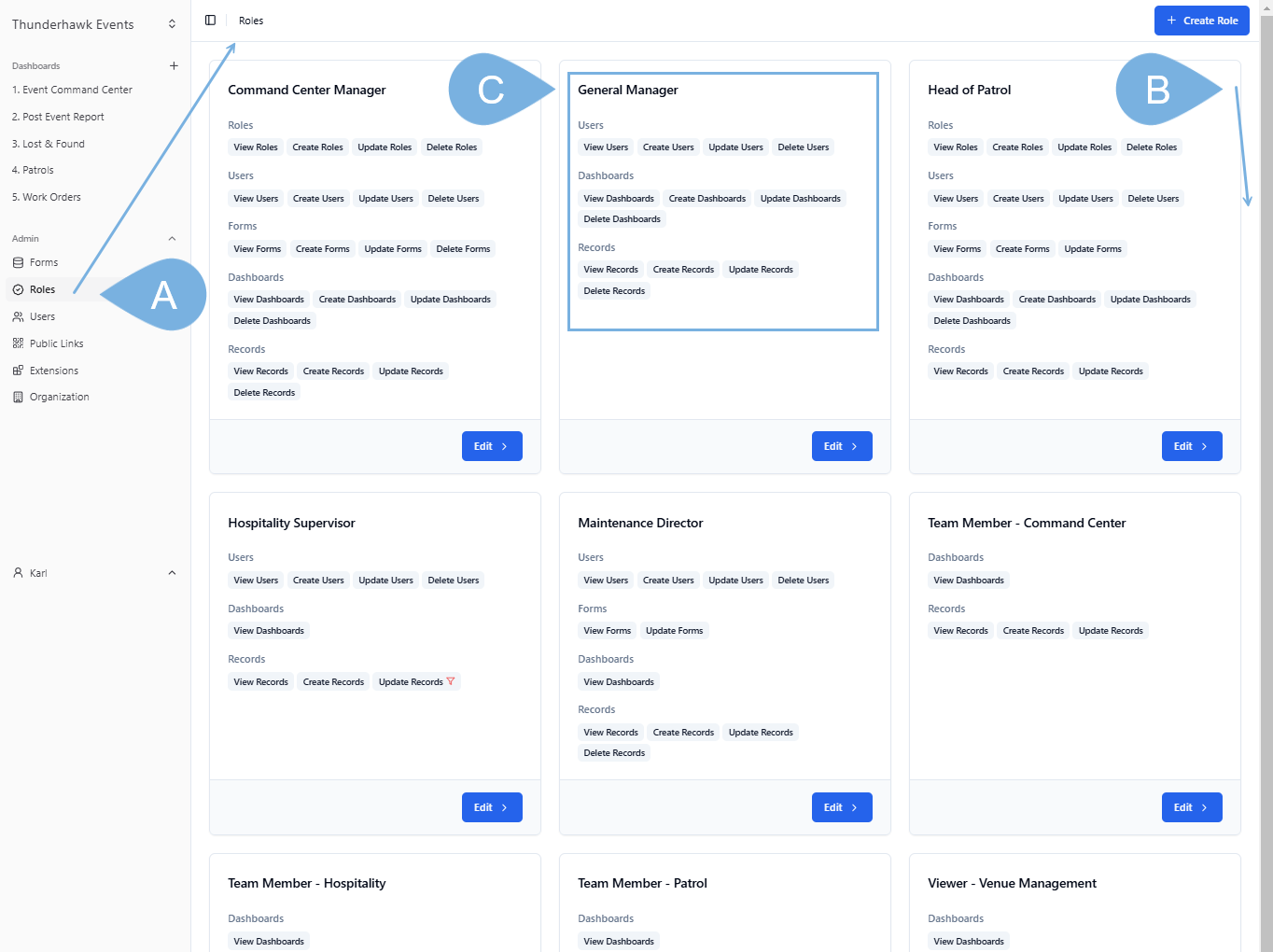1273x952 pixels.
Task: Click the Command Center Manager card title
Action: 307,90
